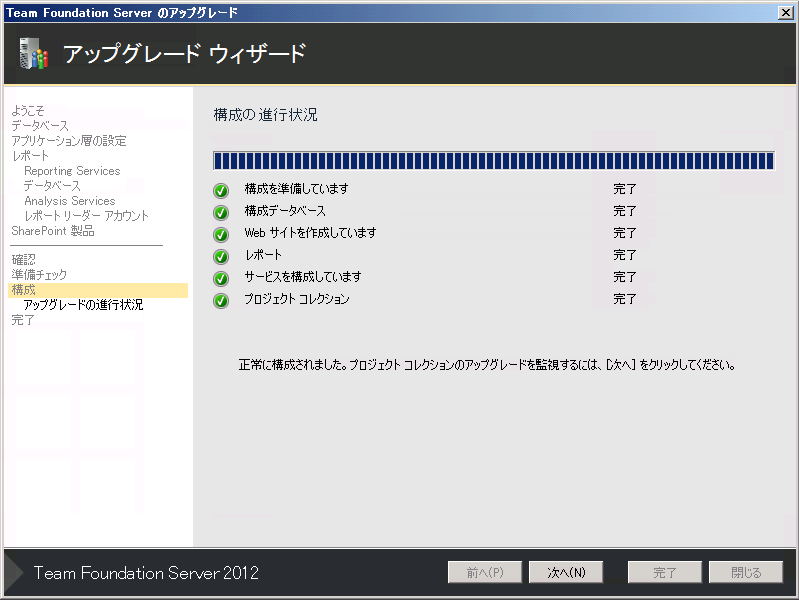Select the レポート sidebar section
The width and height of the screenshot is (799, 600).
coord(30,155)
